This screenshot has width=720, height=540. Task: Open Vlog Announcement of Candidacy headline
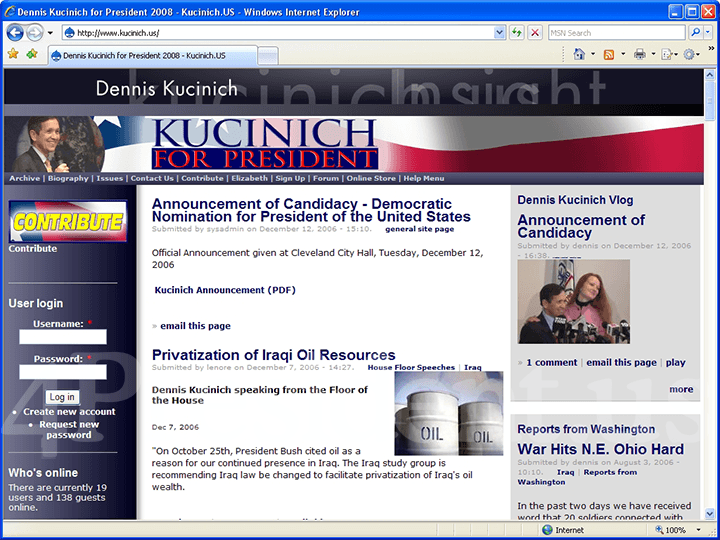(x=581, y=226)
